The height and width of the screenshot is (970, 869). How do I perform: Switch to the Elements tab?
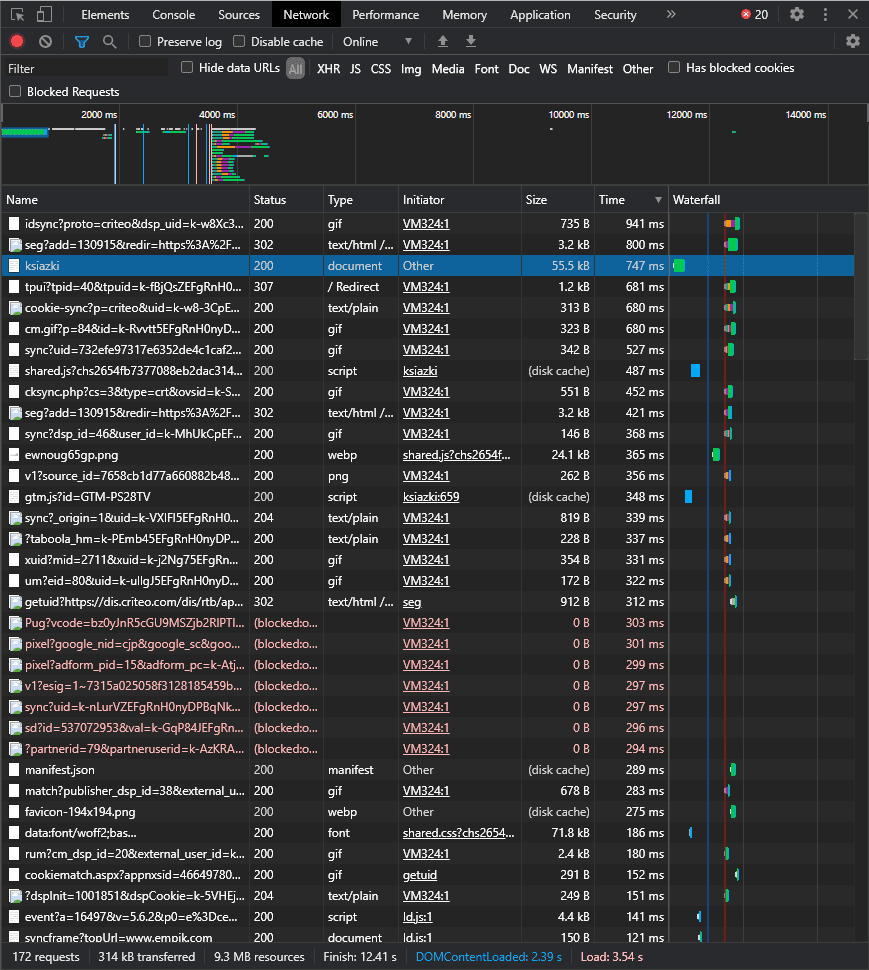point(105,14)
